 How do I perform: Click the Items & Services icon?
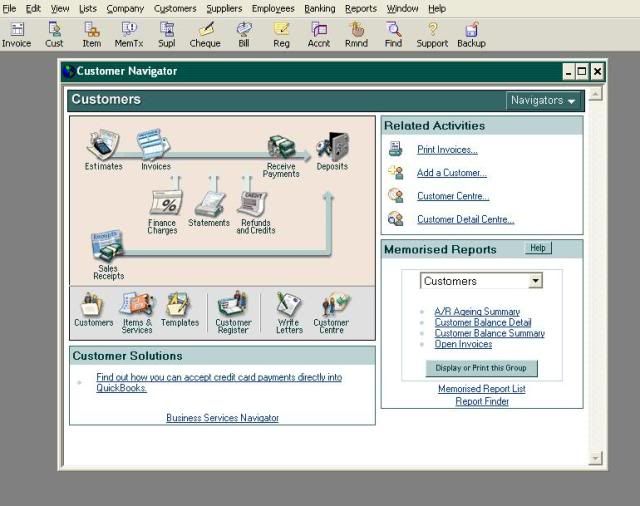[137, 304]
